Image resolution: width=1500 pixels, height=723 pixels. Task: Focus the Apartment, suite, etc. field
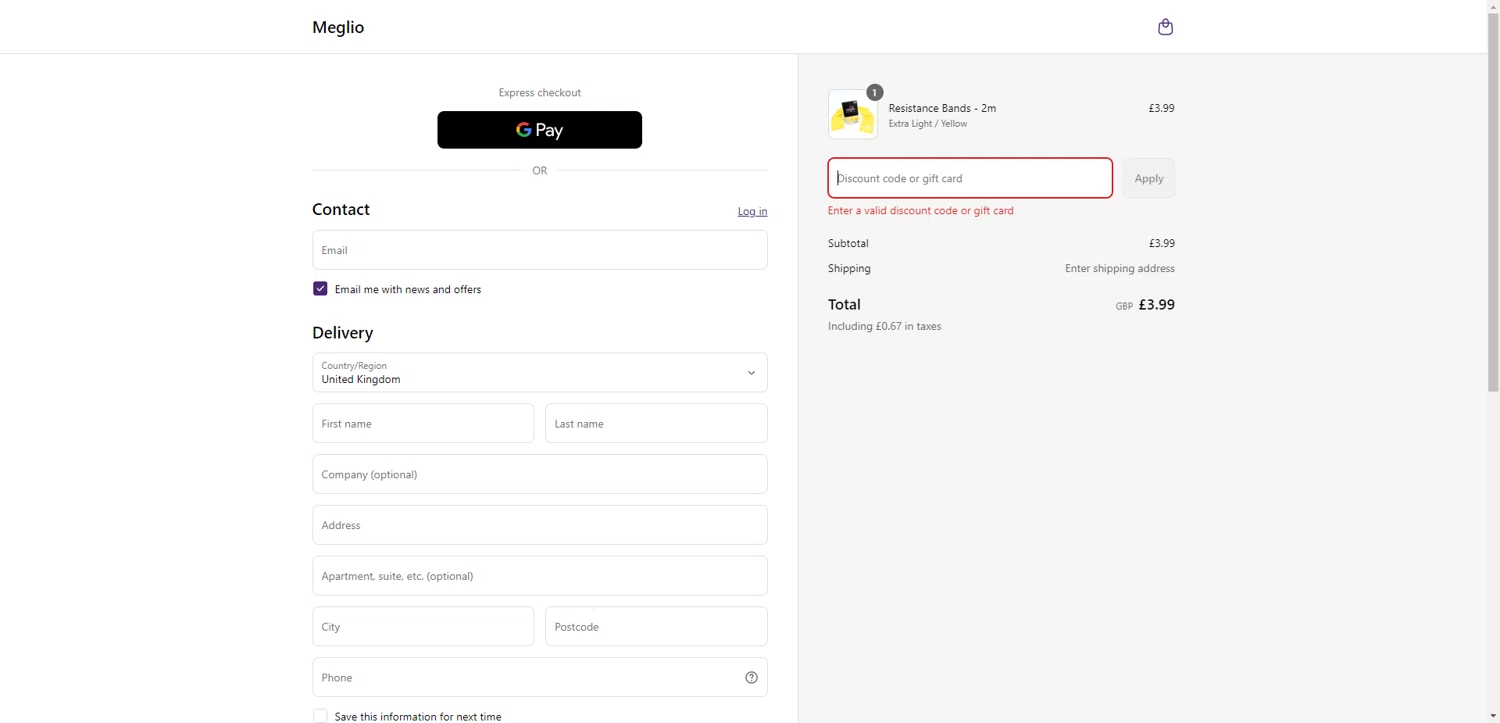tap(539, 576)
